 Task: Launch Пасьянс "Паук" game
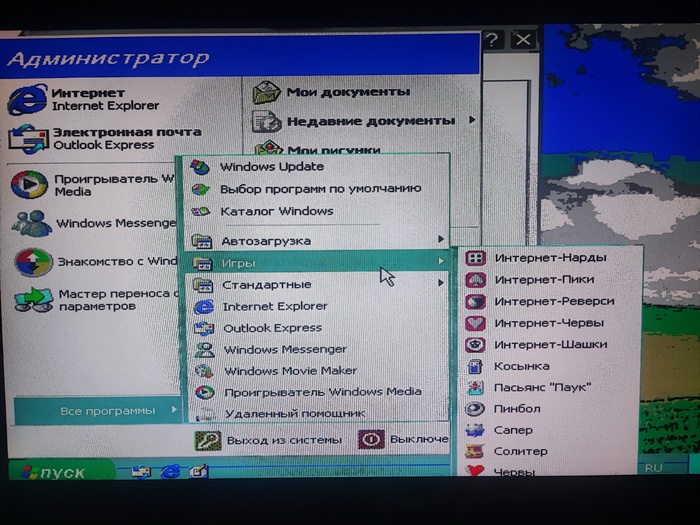(541, 387)
